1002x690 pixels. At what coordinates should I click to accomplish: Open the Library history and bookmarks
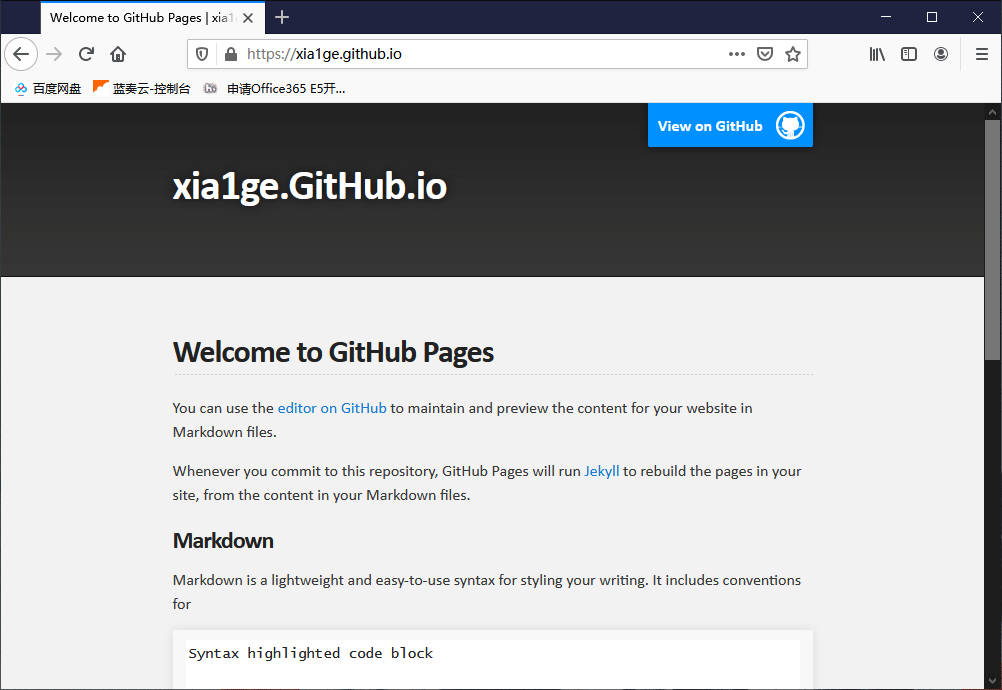click(x=877, y=54)
